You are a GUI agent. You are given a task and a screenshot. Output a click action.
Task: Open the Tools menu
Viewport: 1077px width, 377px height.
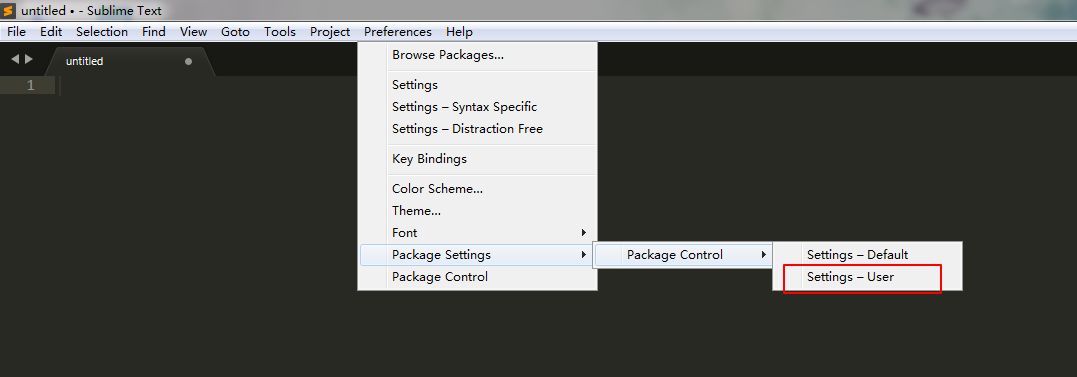click(280, 32)
